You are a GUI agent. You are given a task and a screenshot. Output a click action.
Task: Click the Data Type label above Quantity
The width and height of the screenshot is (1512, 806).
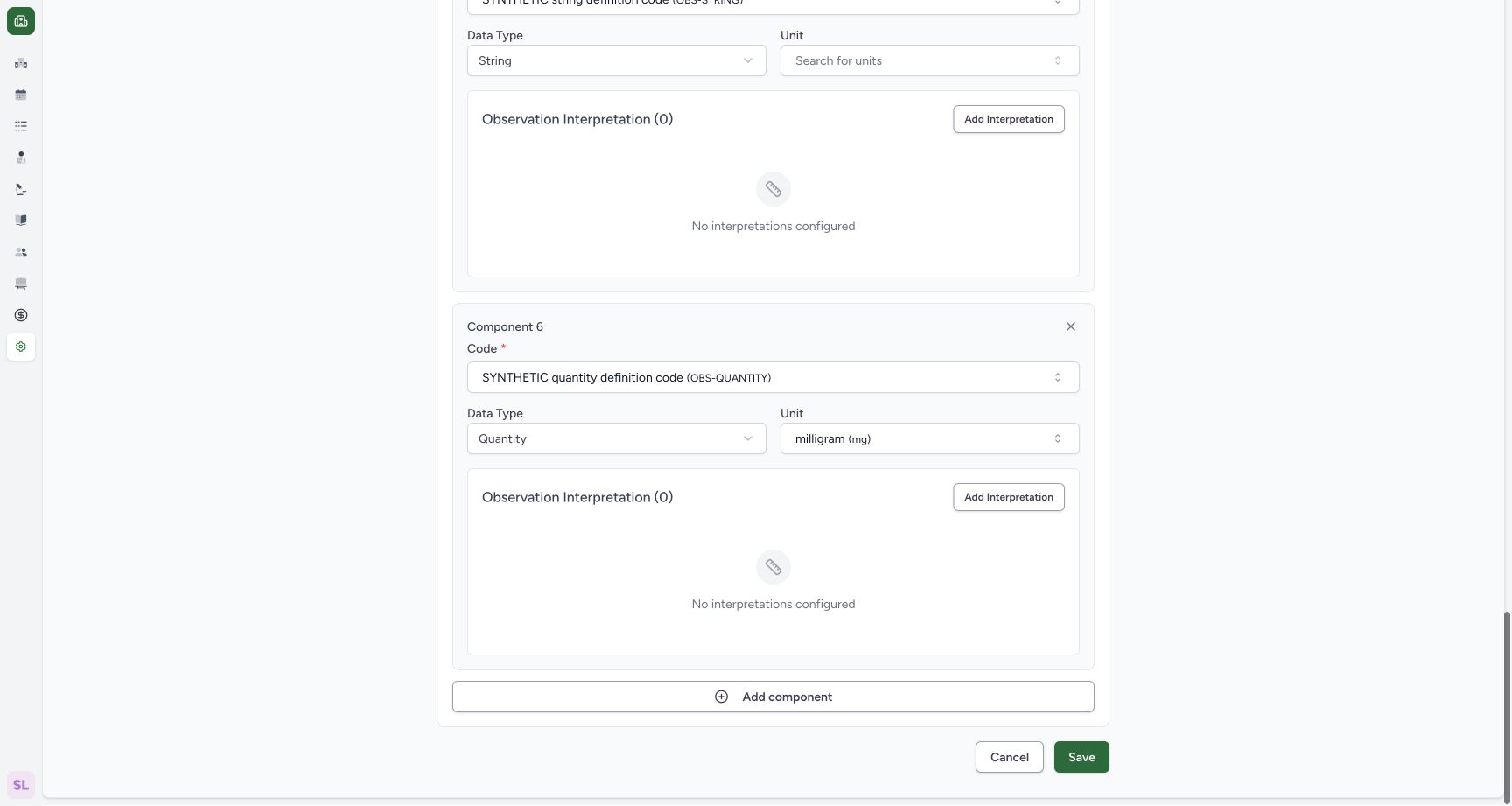(495, 413)
